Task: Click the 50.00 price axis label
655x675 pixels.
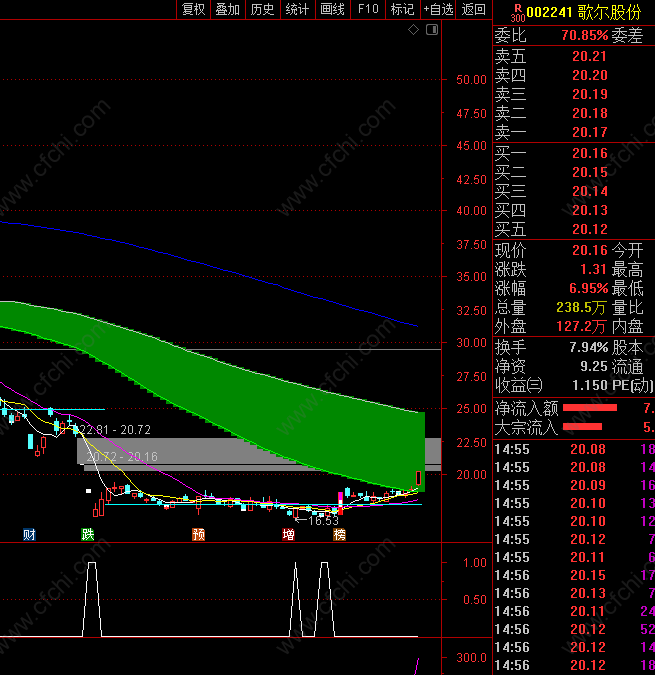Action: (x=471, y=80)
